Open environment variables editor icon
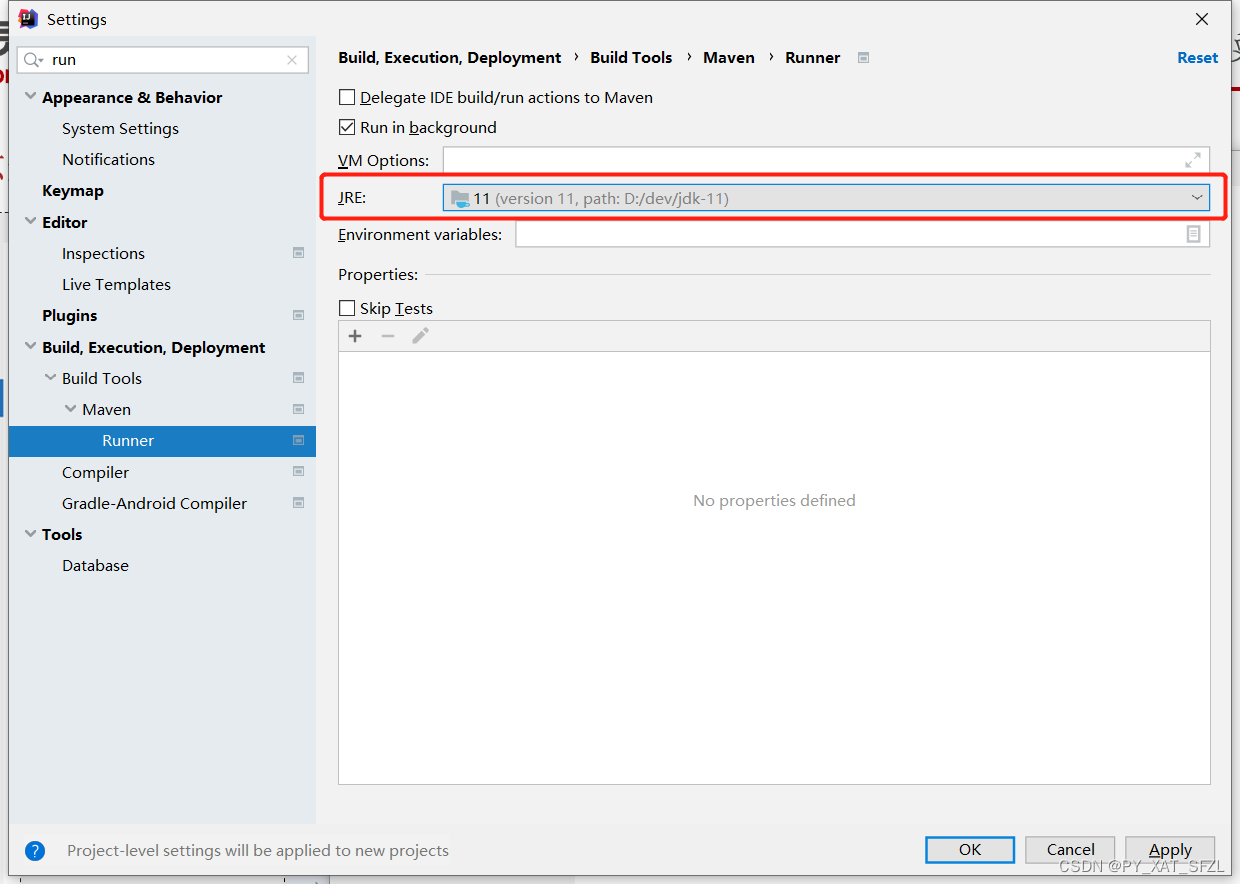The height and width of the screenshot is (884, 1240). pos(1193,234)
